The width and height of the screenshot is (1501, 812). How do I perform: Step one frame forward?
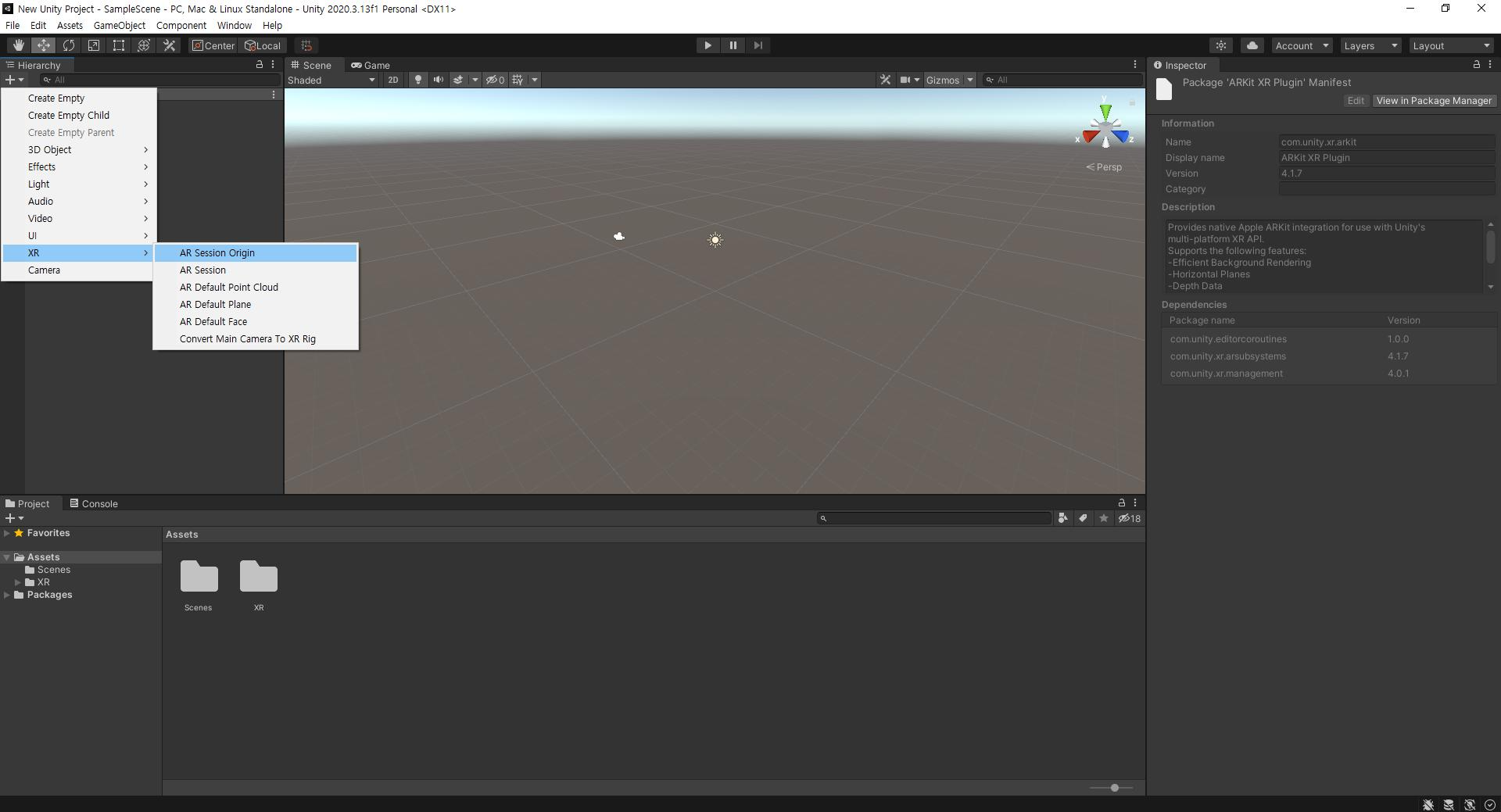click(758, 45)
